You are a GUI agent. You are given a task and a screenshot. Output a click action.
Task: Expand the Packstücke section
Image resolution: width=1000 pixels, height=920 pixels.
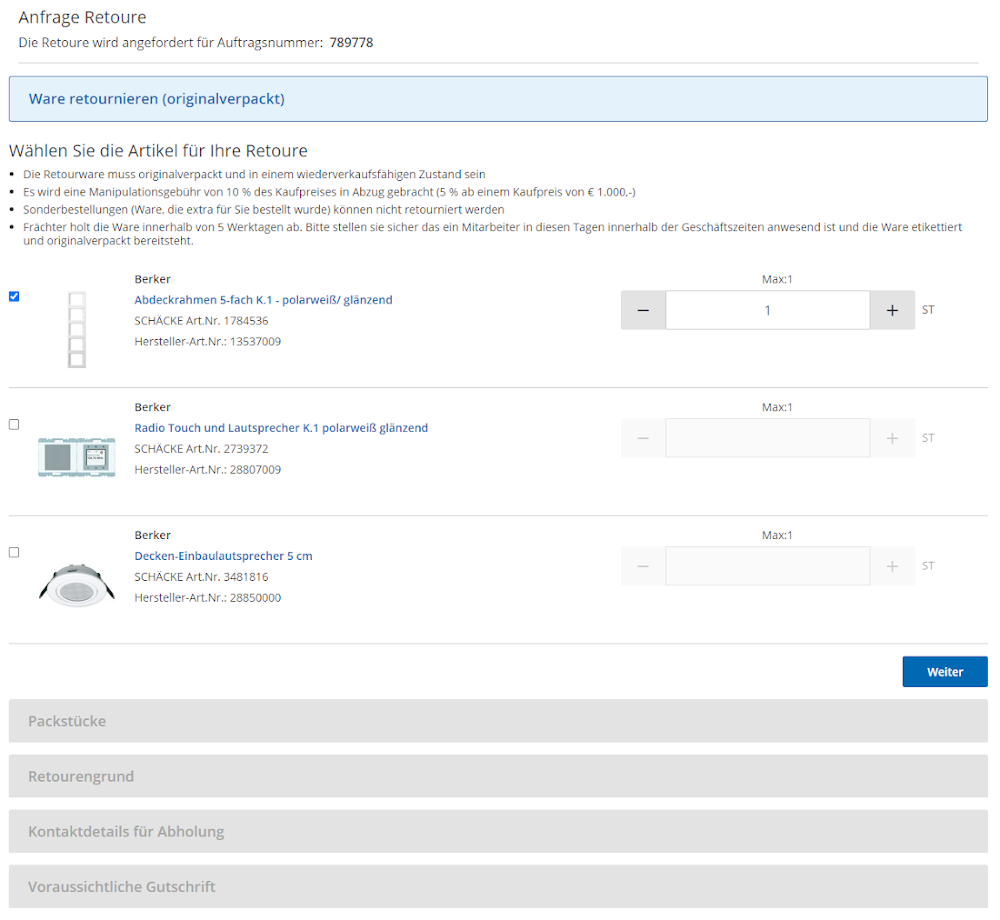pos(498,721)
